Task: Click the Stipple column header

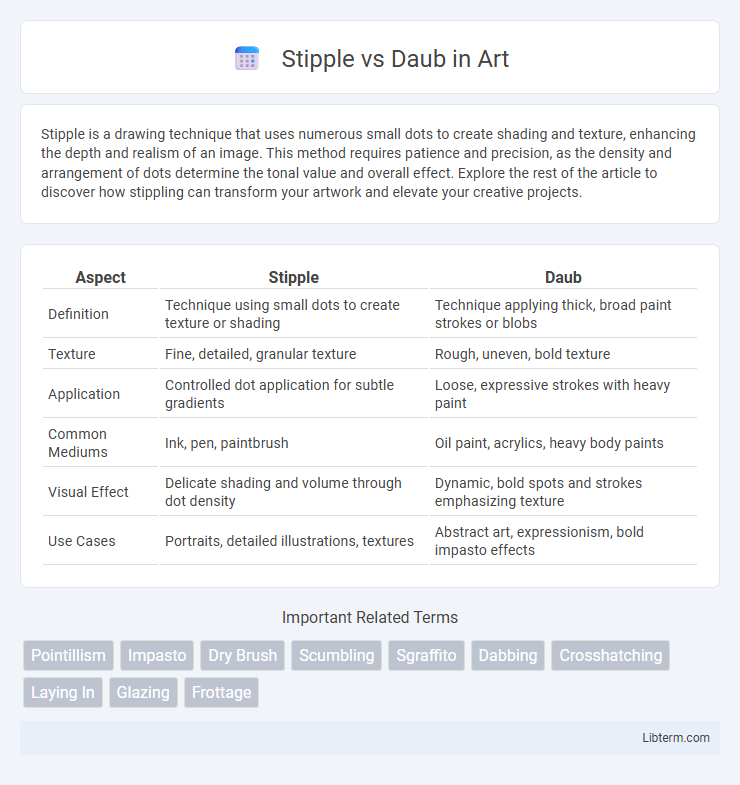Action: tap(293, 277)
